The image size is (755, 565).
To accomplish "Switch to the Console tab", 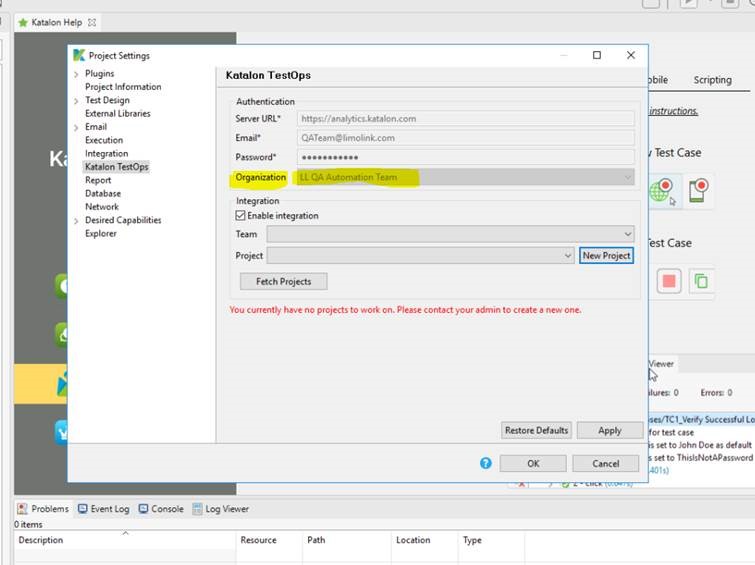I will (161, 509).
